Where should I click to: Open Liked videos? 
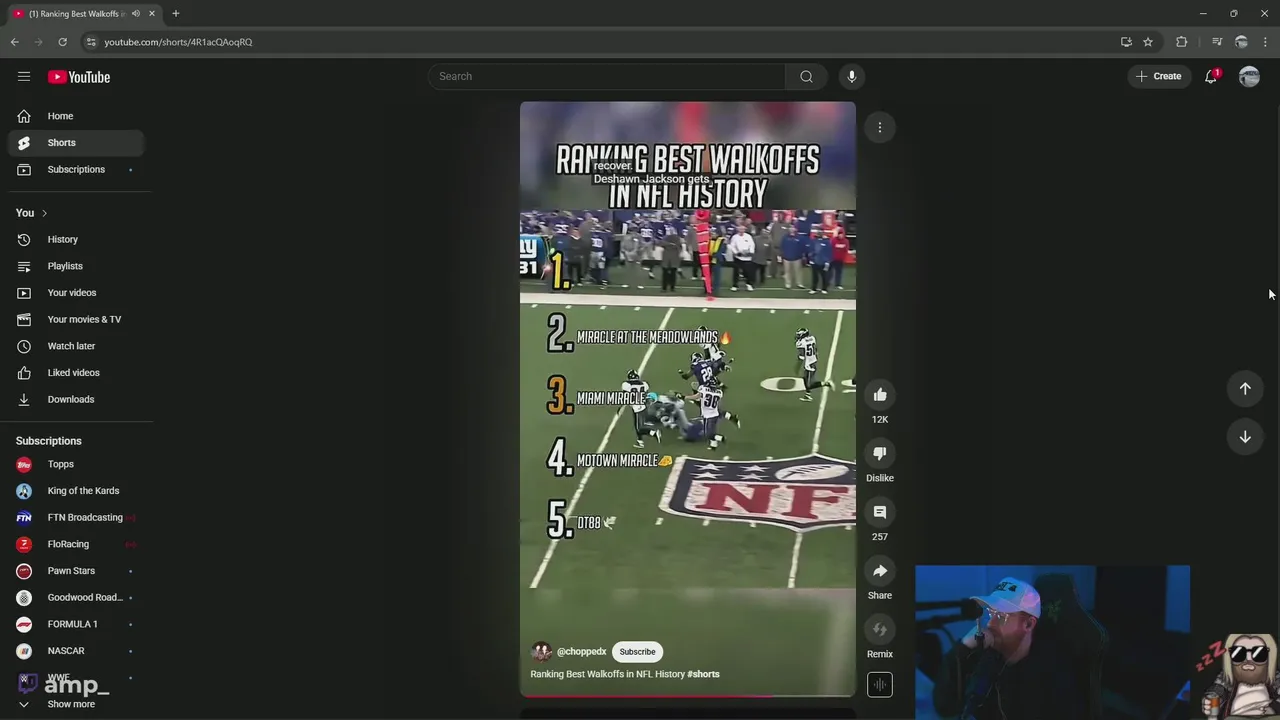[x=76, y=373]
